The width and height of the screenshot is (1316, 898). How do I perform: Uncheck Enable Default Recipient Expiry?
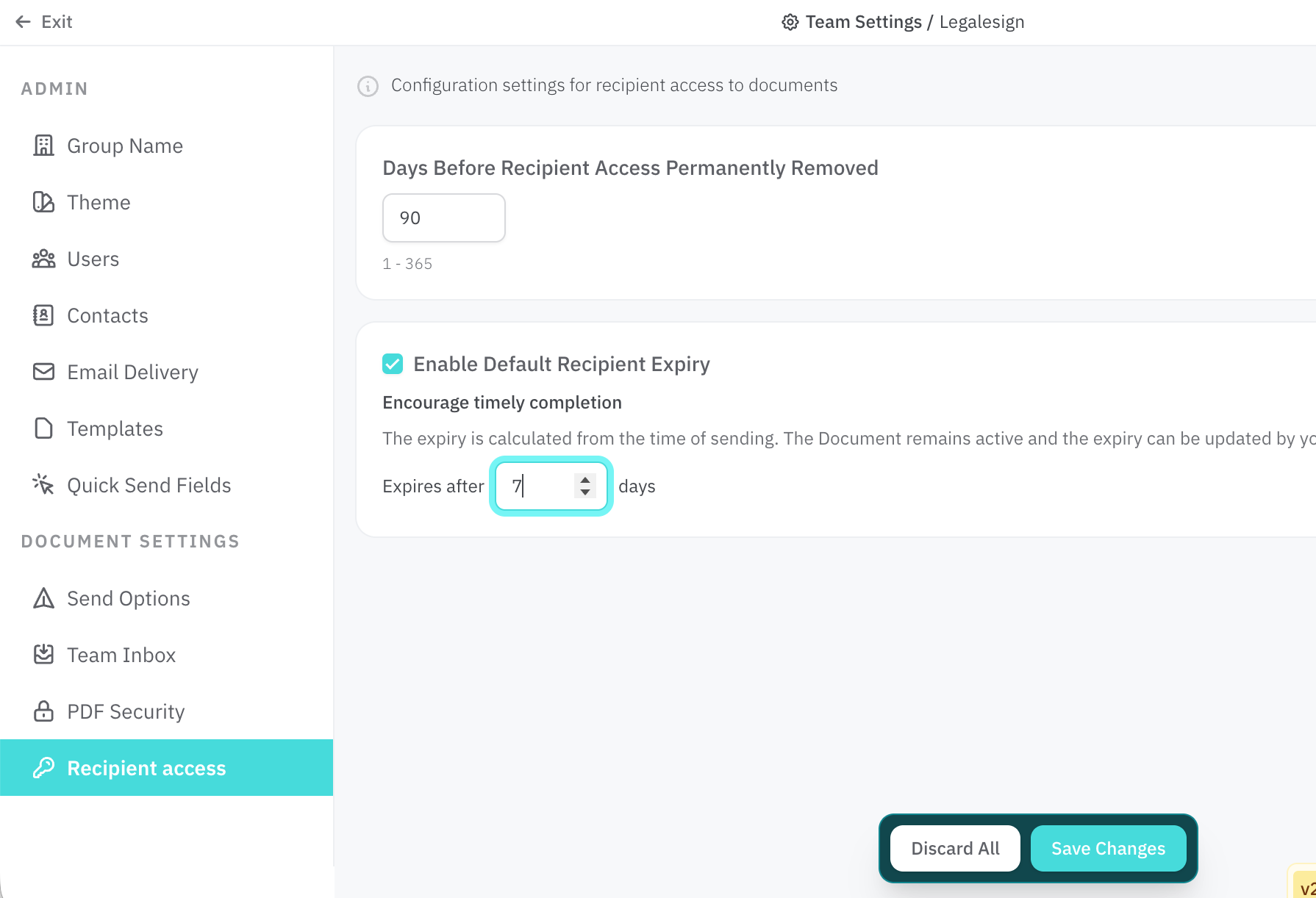click(393, 364)
